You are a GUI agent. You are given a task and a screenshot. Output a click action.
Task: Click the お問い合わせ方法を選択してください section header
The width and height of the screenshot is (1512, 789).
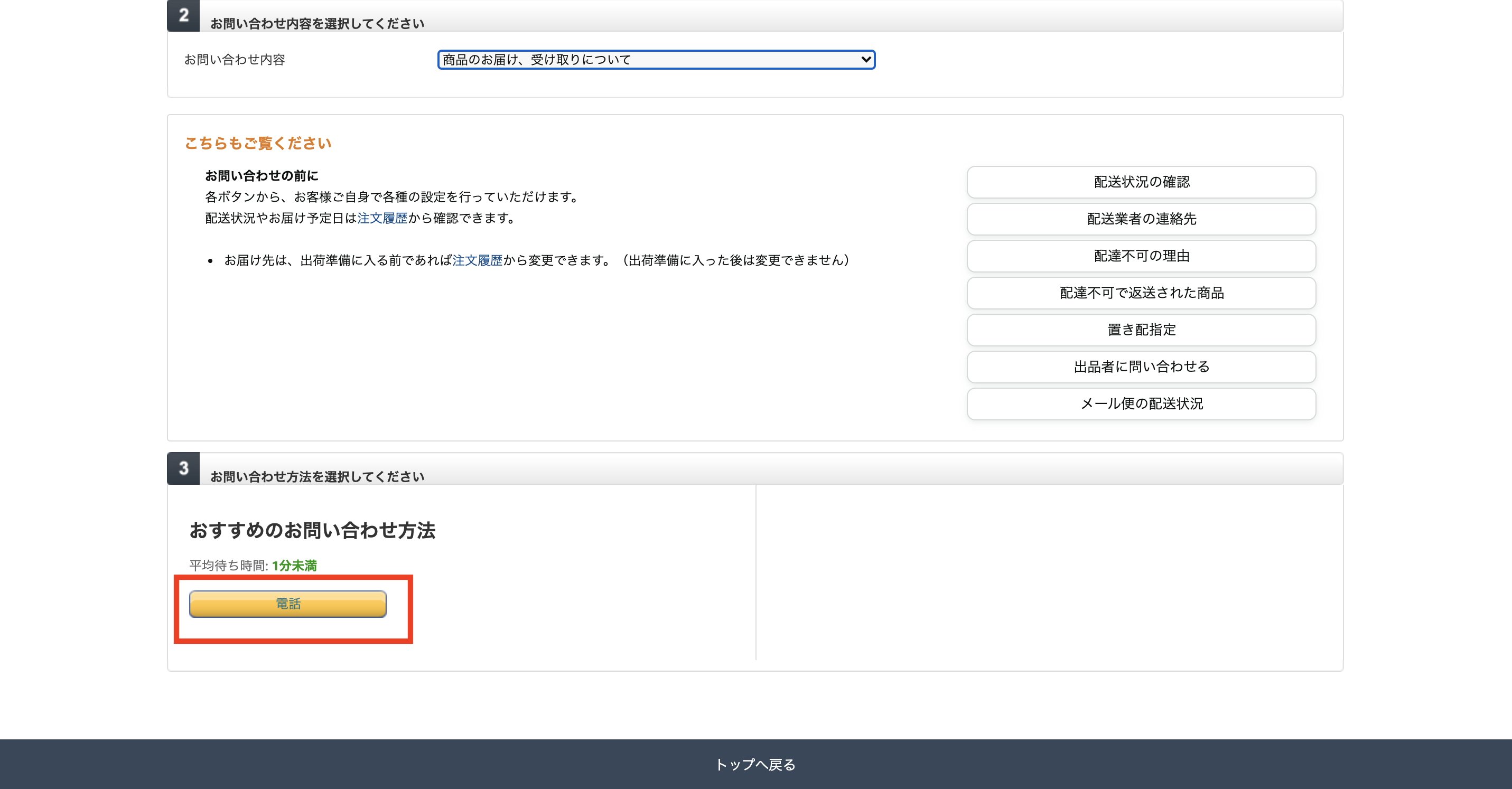317,476
